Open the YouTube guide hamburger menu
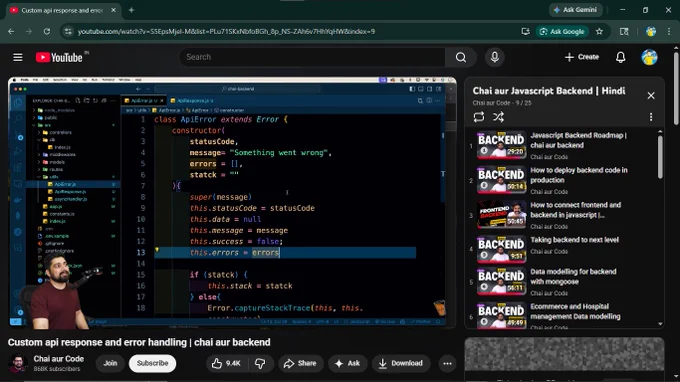680x382 pixels. tap(18, 57)
